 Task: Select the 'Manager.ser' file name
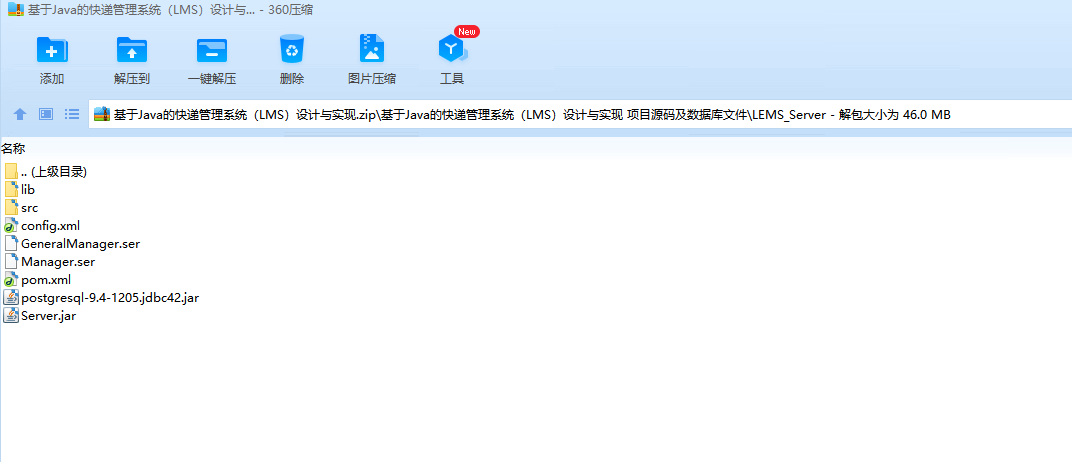(x=58, y=261)
